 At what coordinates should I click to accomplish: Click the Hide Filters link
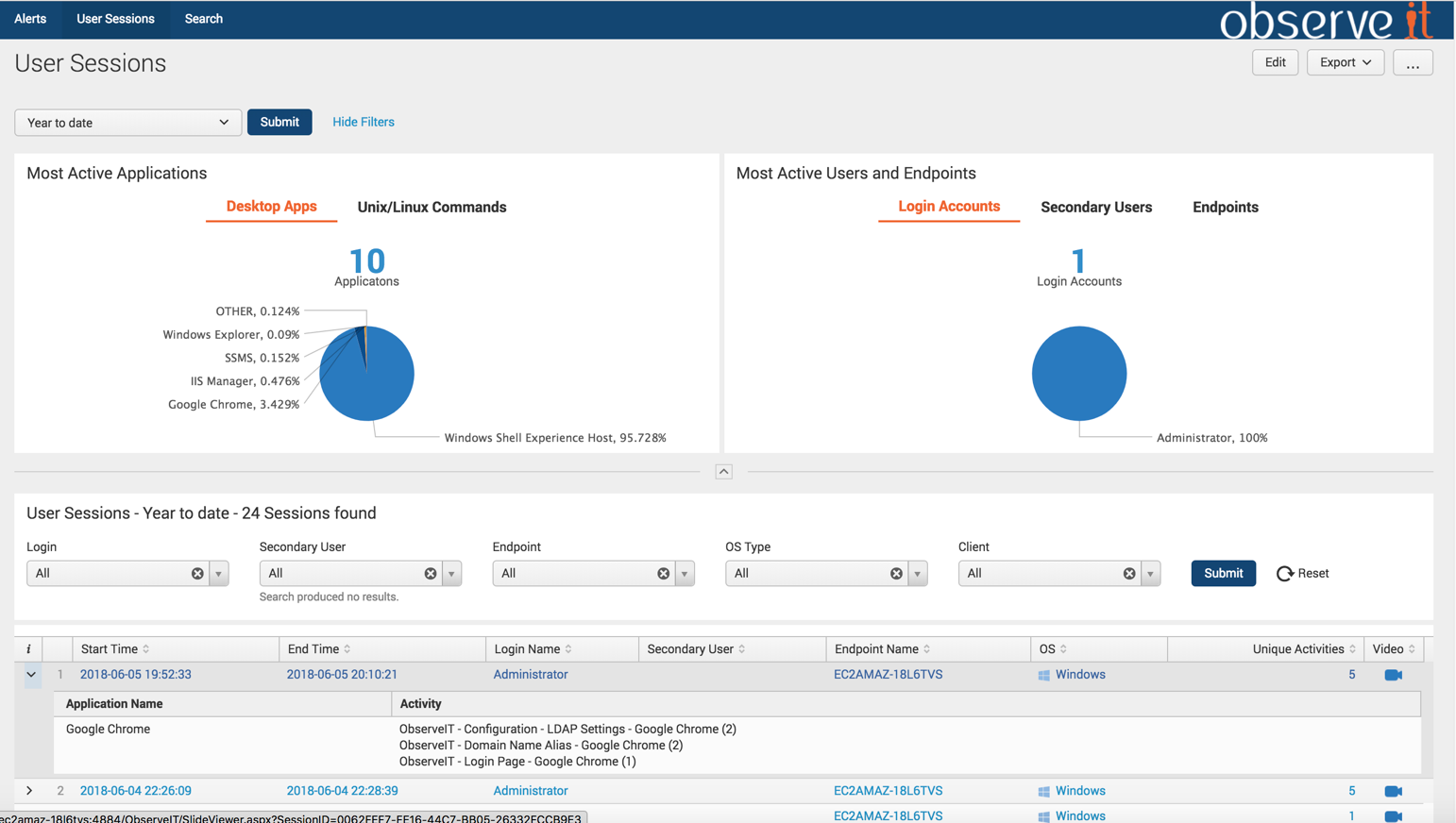tap(363, 122)
